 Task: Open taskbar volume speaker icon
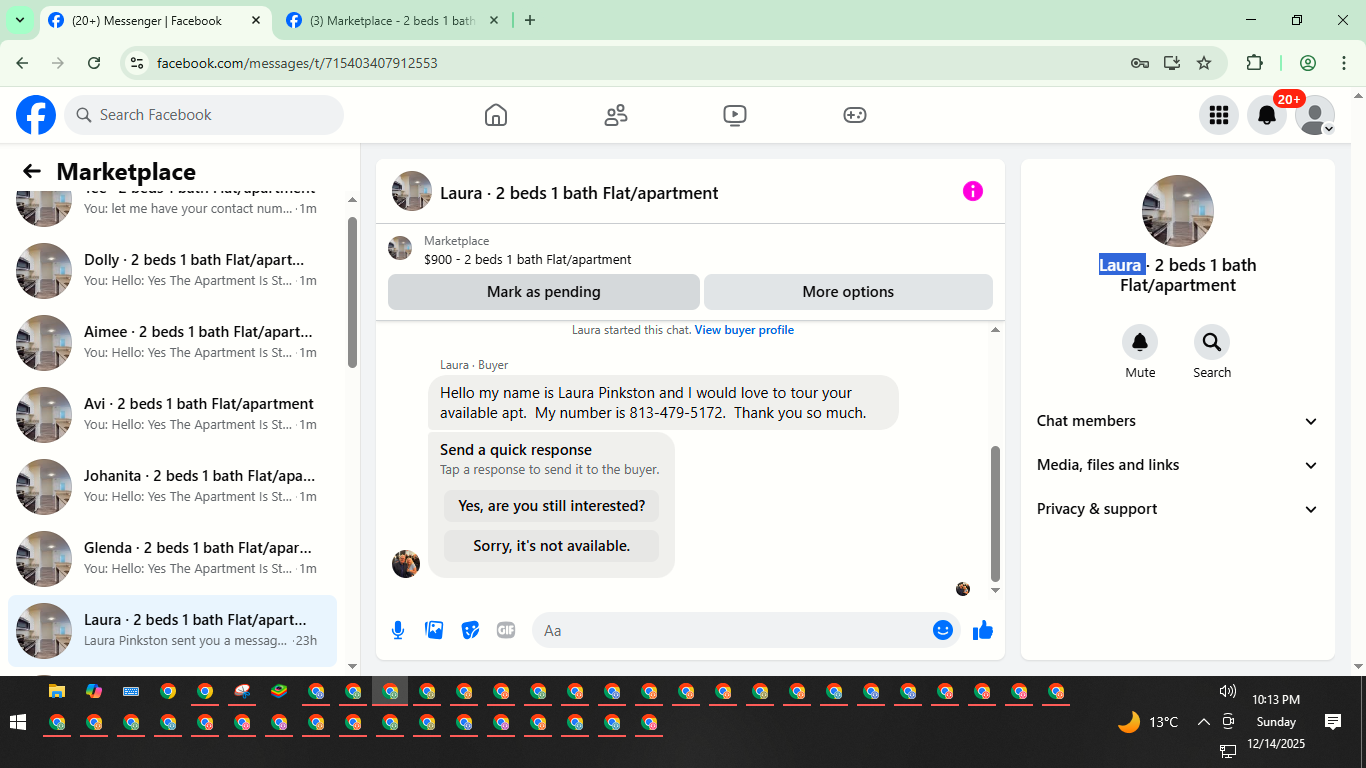(x=1228, y=691)
